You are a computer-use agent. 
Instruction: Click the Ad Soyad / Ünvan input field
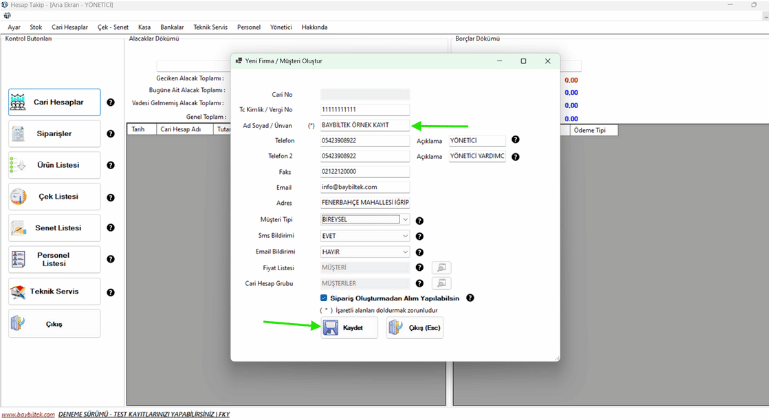point(365,125)
